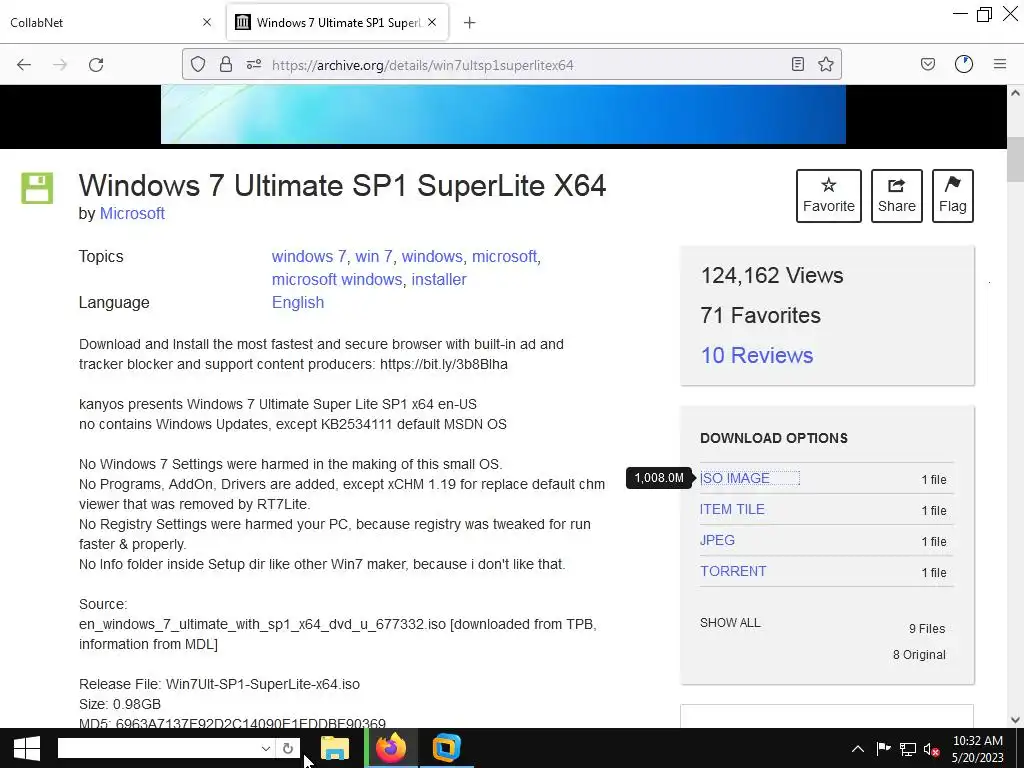Open File Explorer from the taskbar
This screenshot has height=768, width=1024.
point(334,748)
